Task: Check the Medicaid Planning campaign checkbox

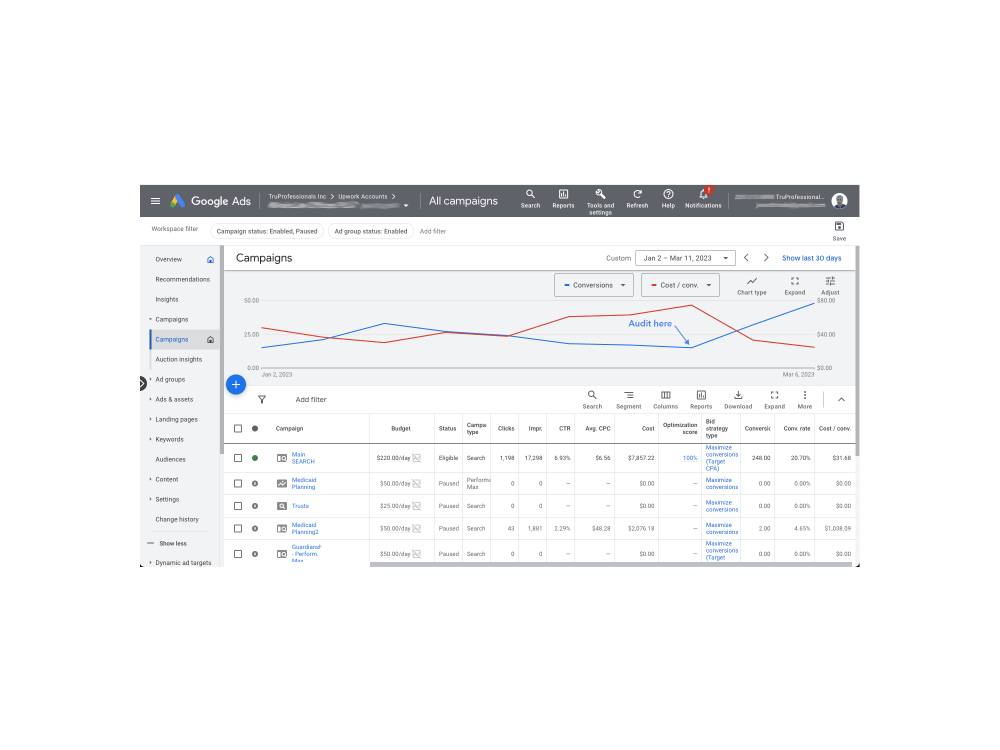Action: pos(238,483)
